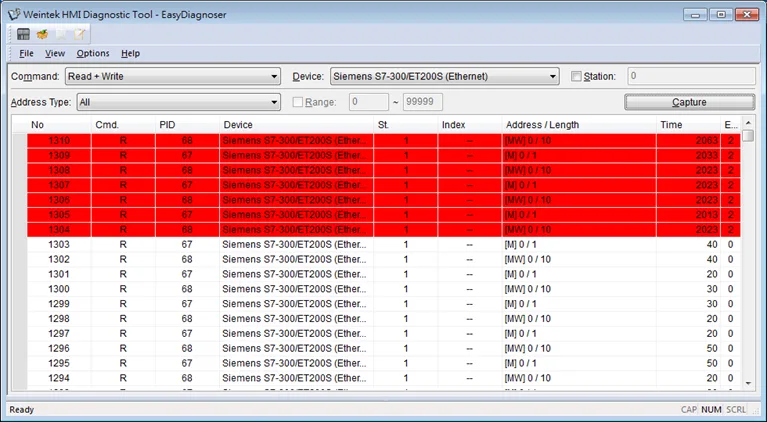Select red row number 1306
Viewport: 767px width, 422px height.
pos(384,200)
